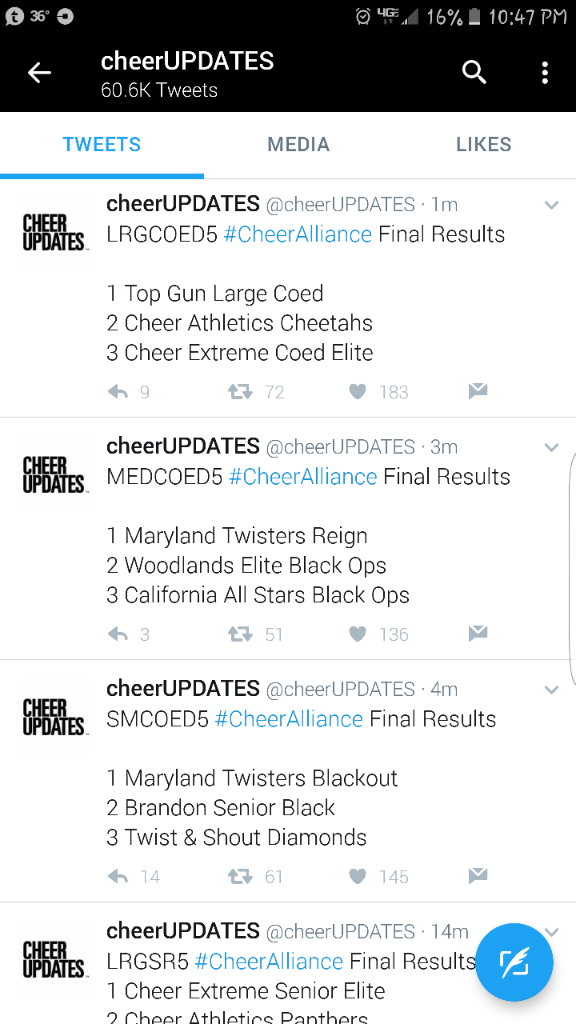The width and height of the screenshot is (576, 1024).
Task: Open the three-dot overflow menu
Action: point(545,72)
